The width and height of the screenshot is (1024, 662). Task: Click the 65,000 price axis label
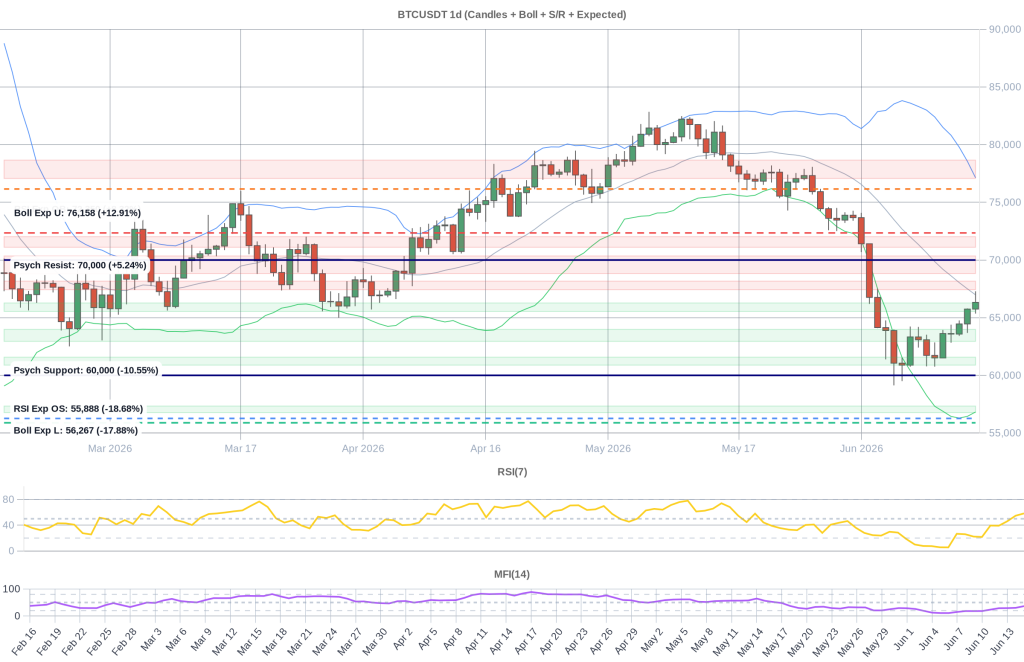1004,318
